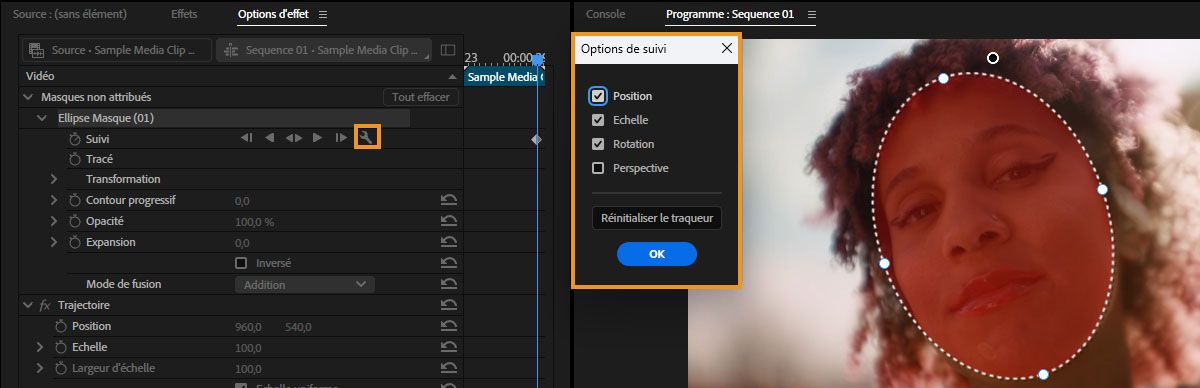Expand the Contour progressif property
This screenshot has height=388, width=1200.
54,200
